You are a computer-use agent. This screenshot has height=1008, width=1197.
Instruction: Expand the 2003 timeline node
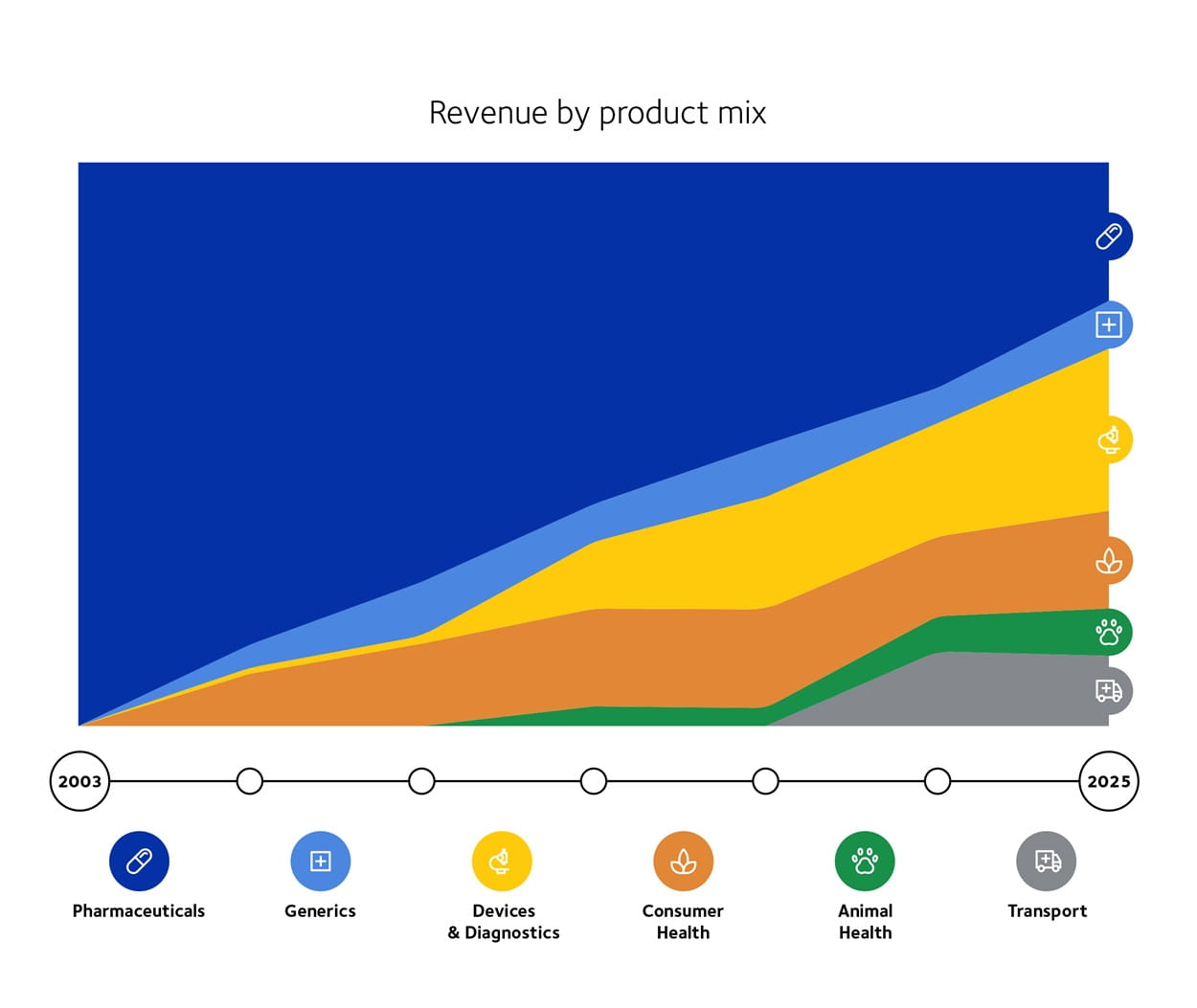[79, 781]
